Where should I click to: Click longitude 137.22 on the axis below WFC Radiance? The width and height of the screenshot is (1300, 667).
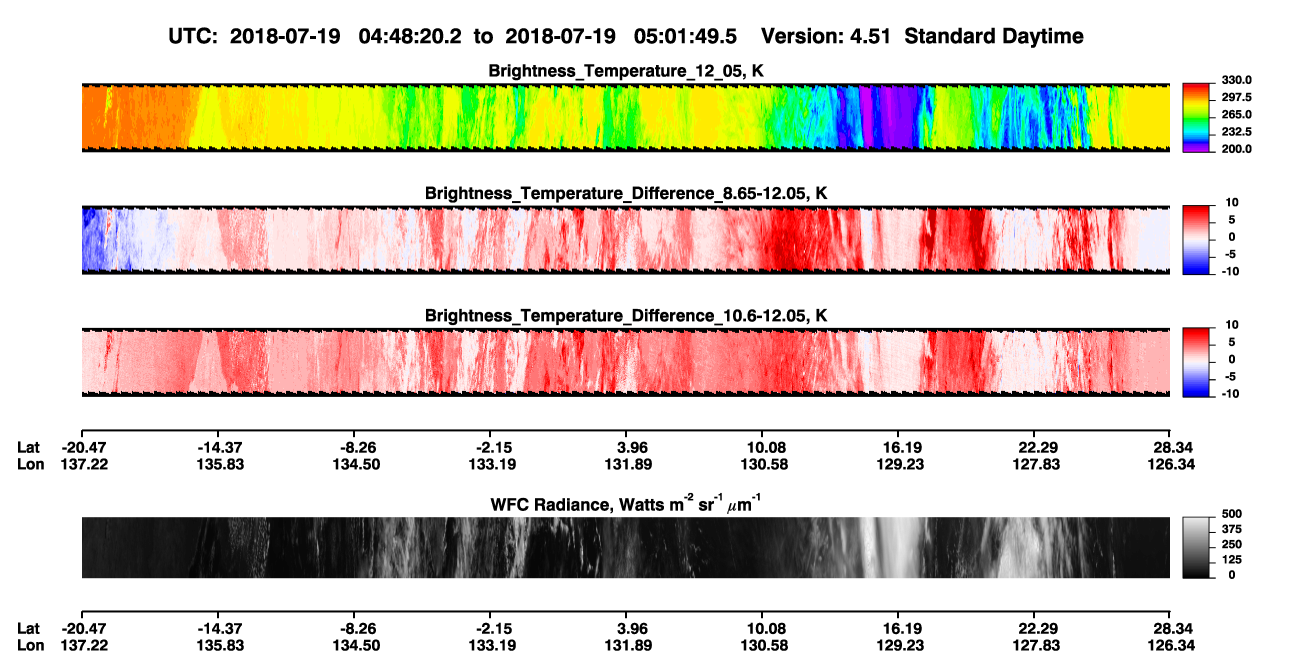click(x=84, y=644)
